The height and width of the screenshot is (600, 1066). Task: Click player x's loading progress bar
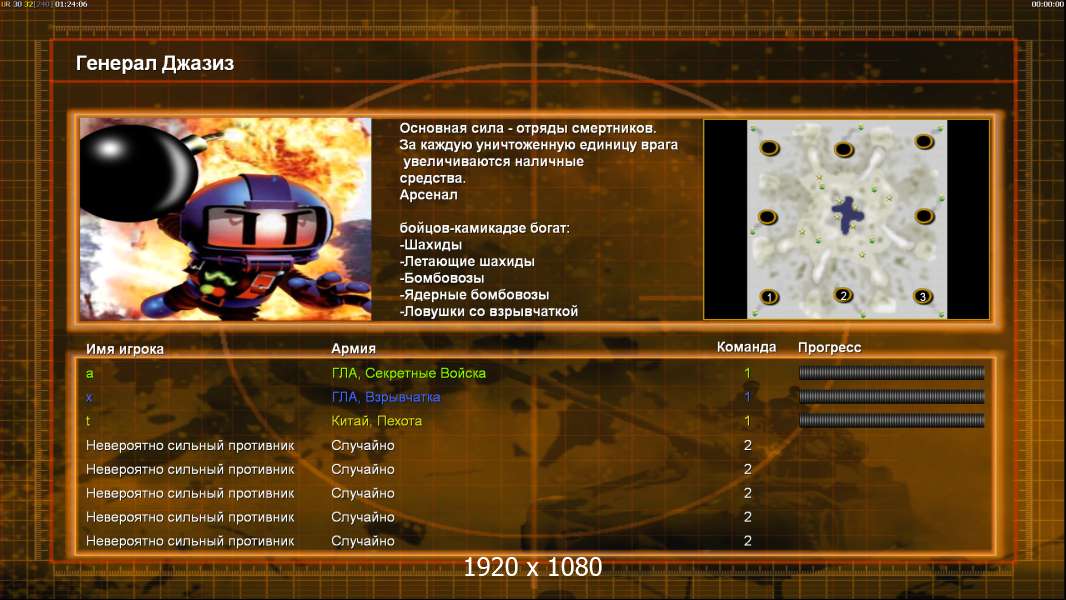point(891,397)
